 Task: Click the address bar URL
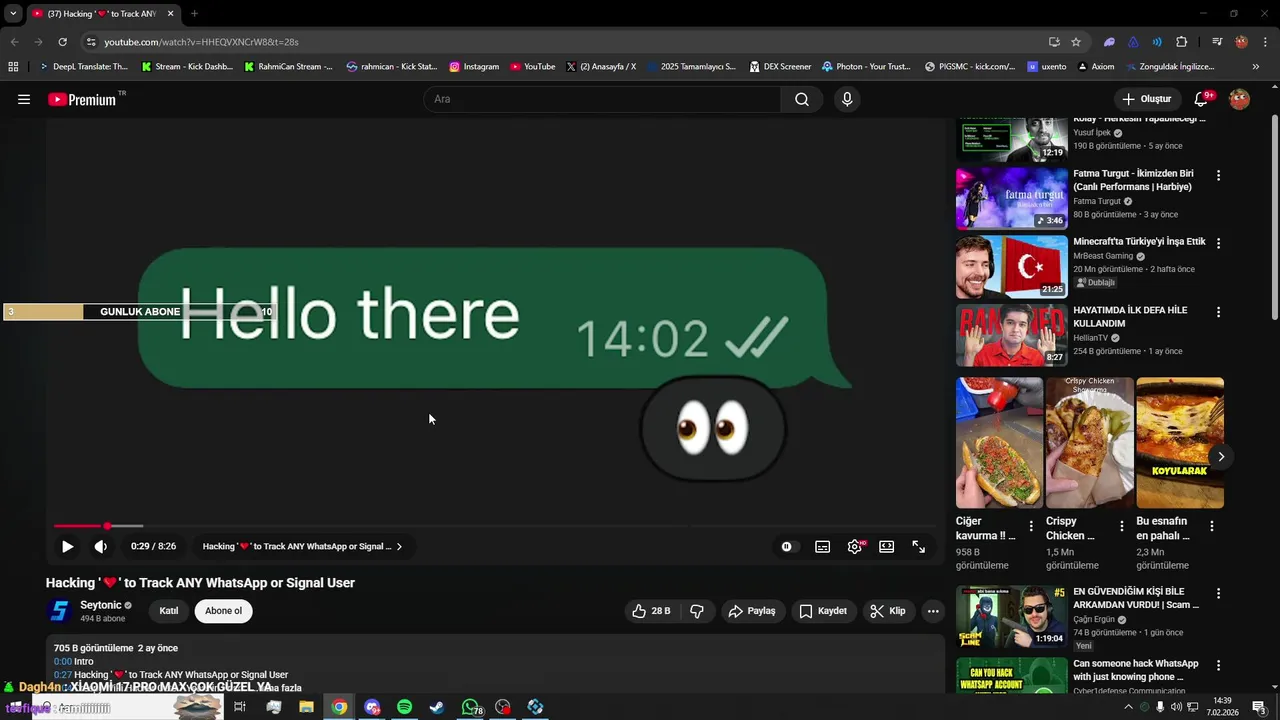click(201, 42)
